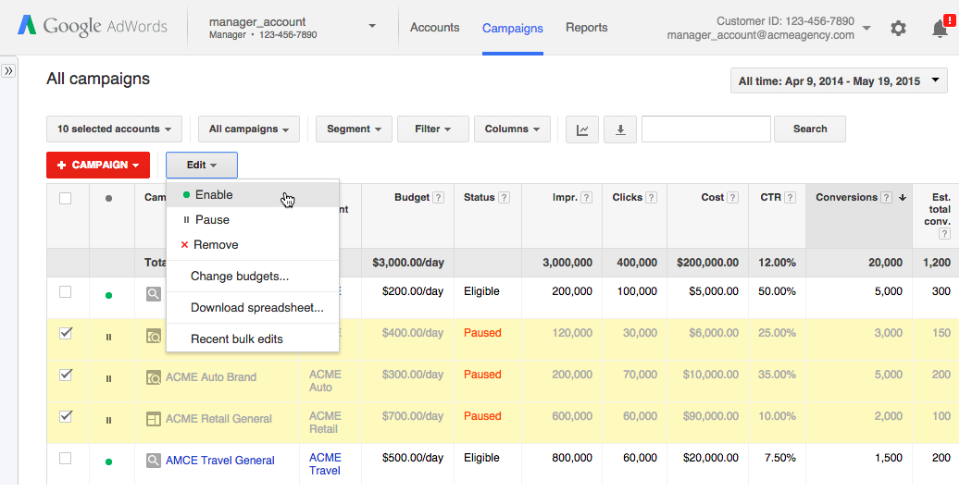Image resolution: width=959 pixels, height=486 pixels.
Task: Uncheck the $400.00/day paused campaign checkbox
Action: click(x=65, y=333)
